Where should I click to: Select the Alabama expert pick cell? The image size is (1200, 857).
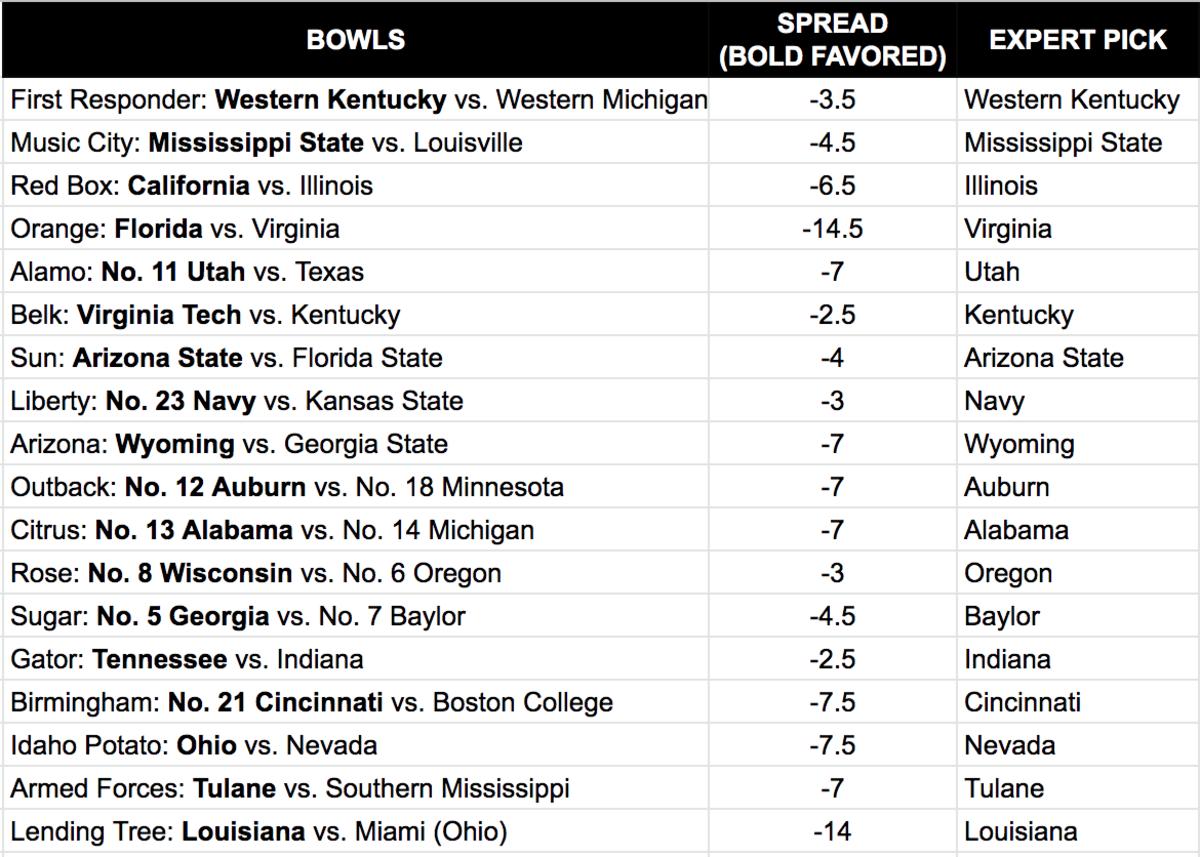(1016, 530)
